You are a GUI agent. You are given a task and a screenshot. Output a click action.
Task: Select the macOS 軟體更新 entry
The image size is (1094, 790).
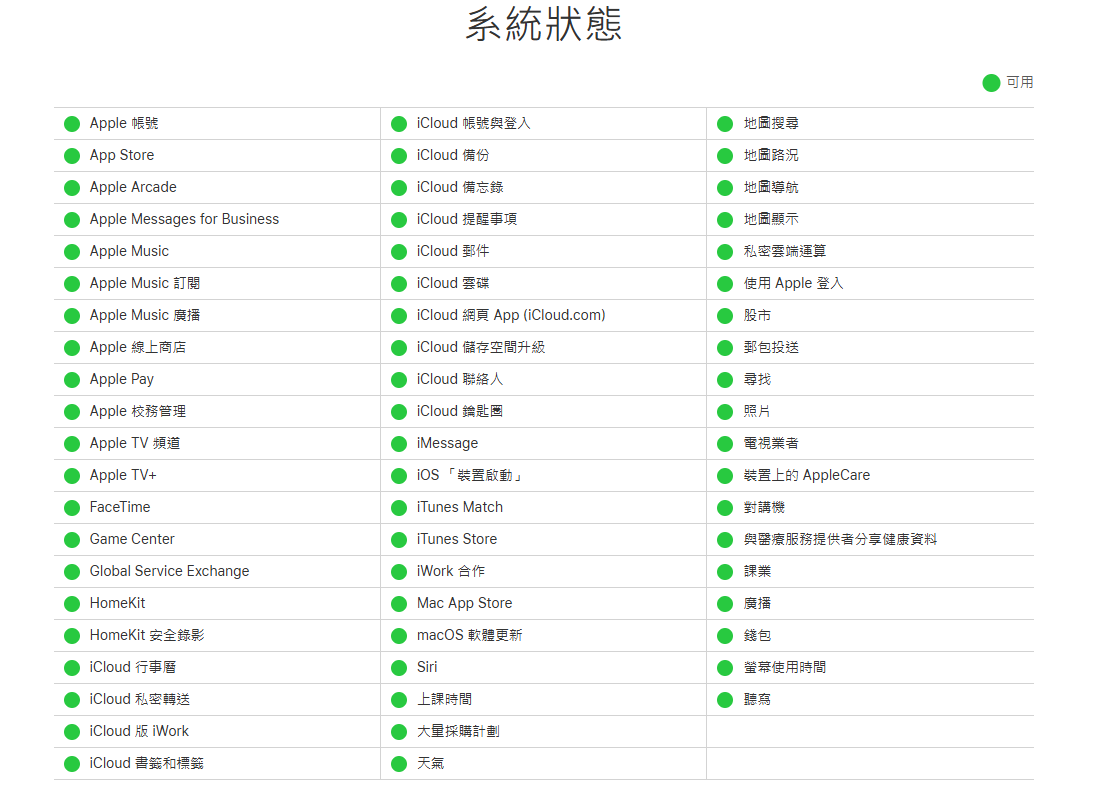[470, 635]
